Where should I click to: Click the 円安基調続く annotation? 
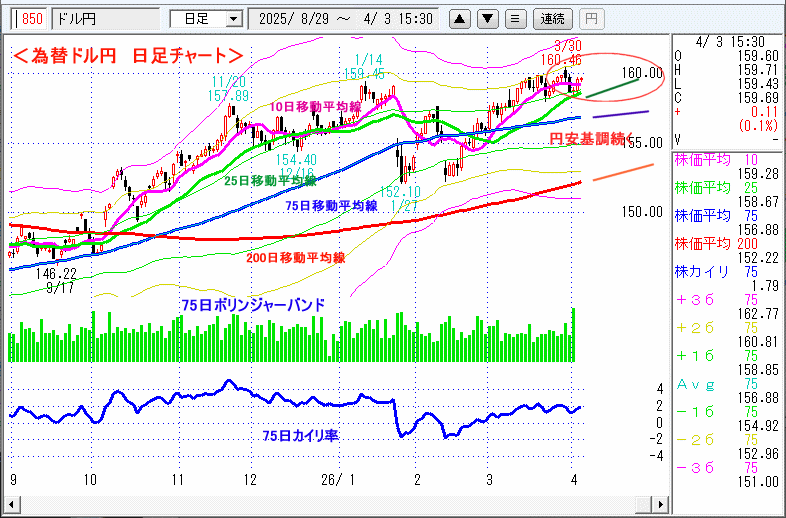[592, 138]
